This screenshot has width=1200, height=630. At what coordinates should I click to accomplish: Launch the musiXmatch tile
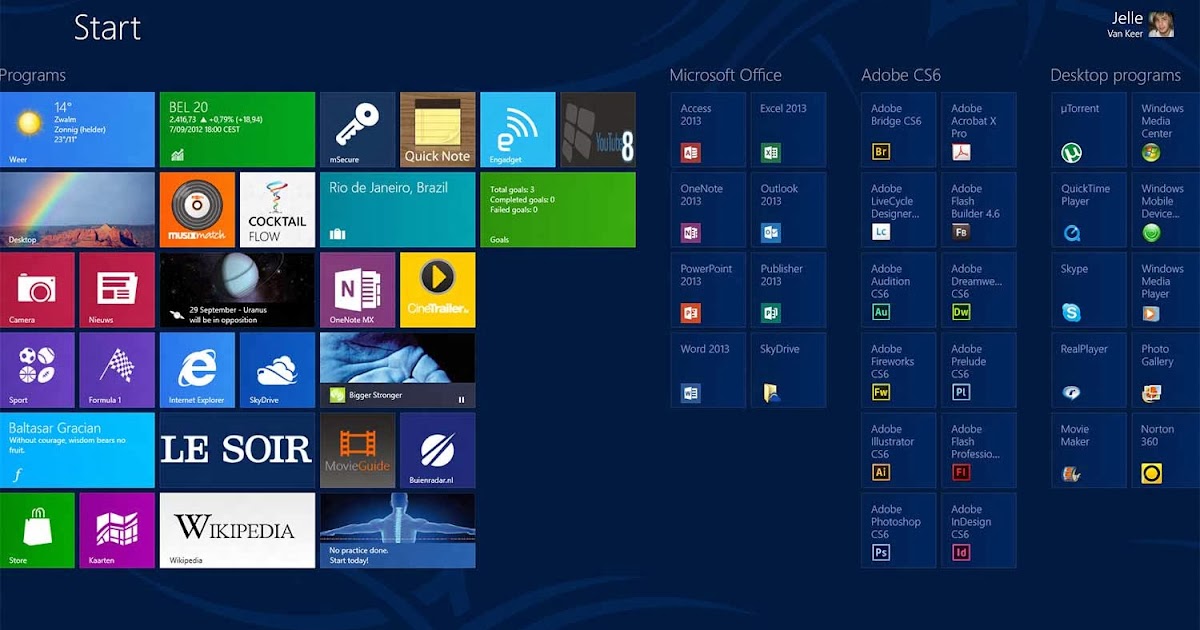197,210
